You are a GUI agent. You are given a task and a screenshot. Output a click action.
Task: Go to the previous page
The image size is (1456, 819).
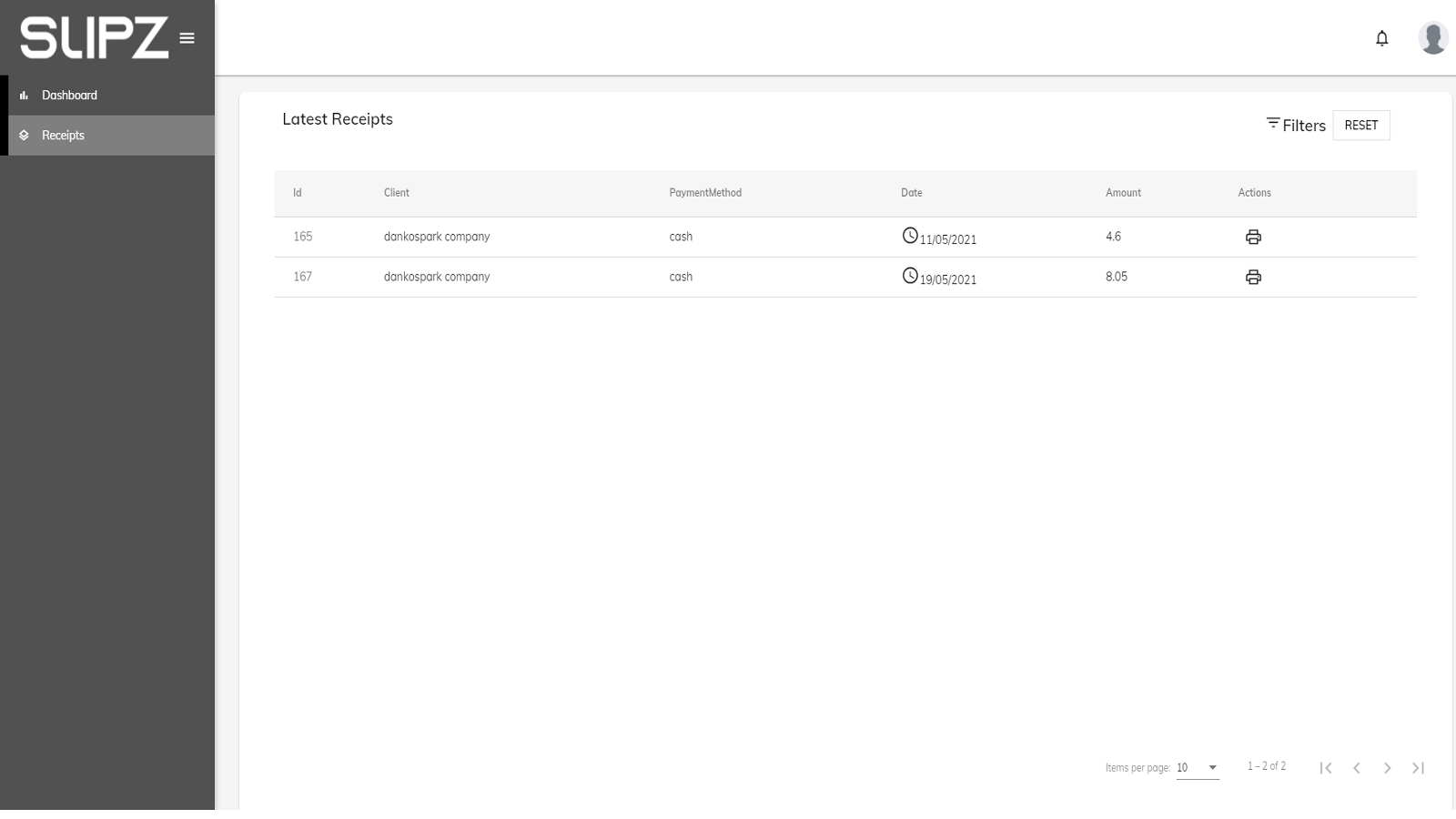coord(1357,768)
